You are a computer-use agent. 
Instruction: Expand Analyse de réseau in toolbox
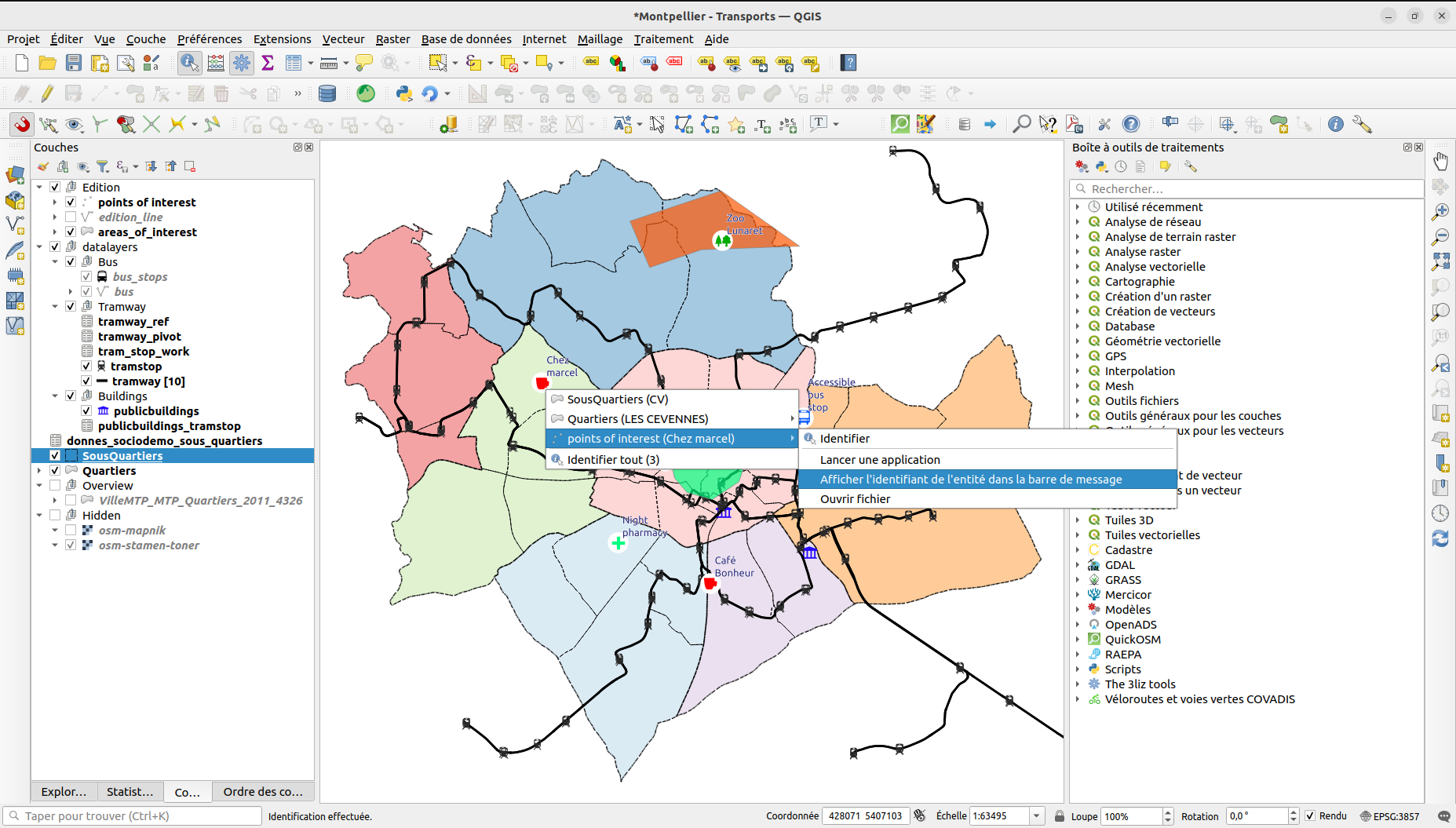point(1078,222)
